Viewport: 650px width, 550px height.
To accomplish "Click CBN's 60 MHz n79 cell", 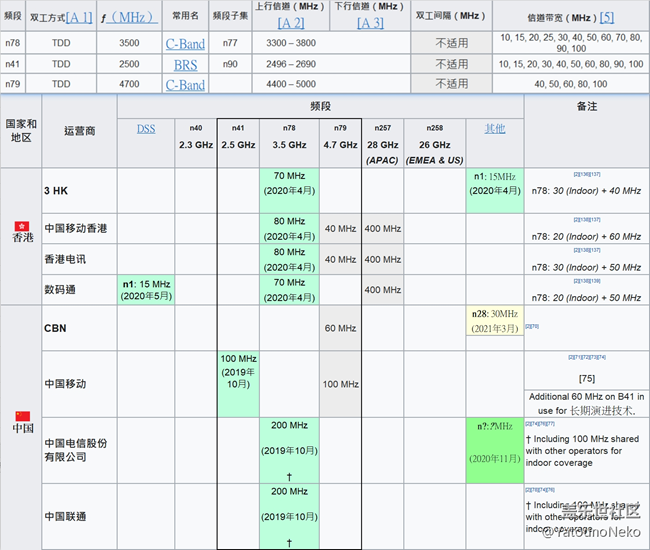I will tap(340, 328).
